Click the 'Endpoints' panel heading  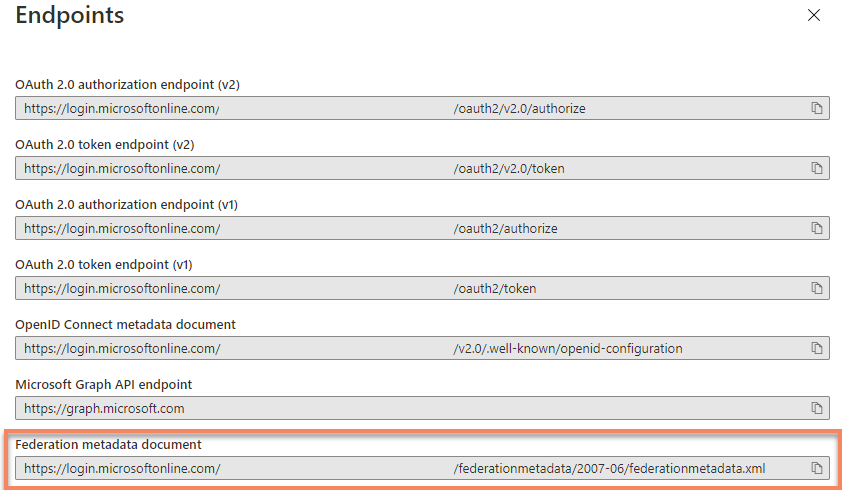70,16
